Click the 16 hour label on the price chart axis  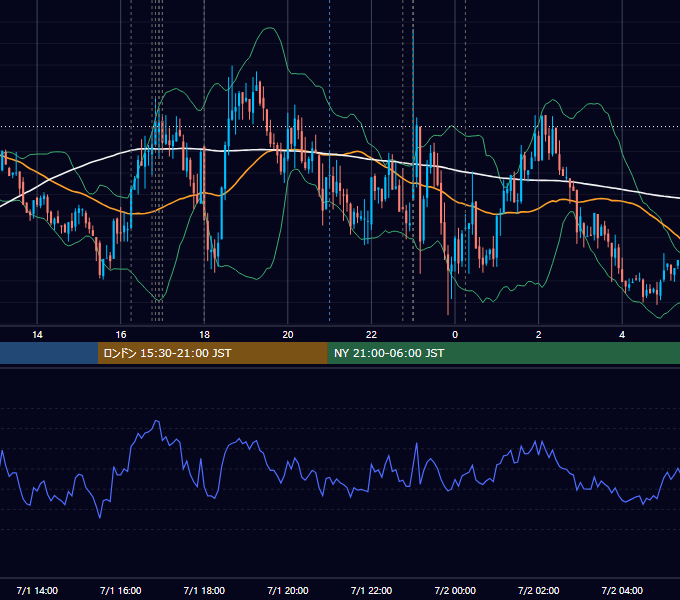click(x=121, y=335)
